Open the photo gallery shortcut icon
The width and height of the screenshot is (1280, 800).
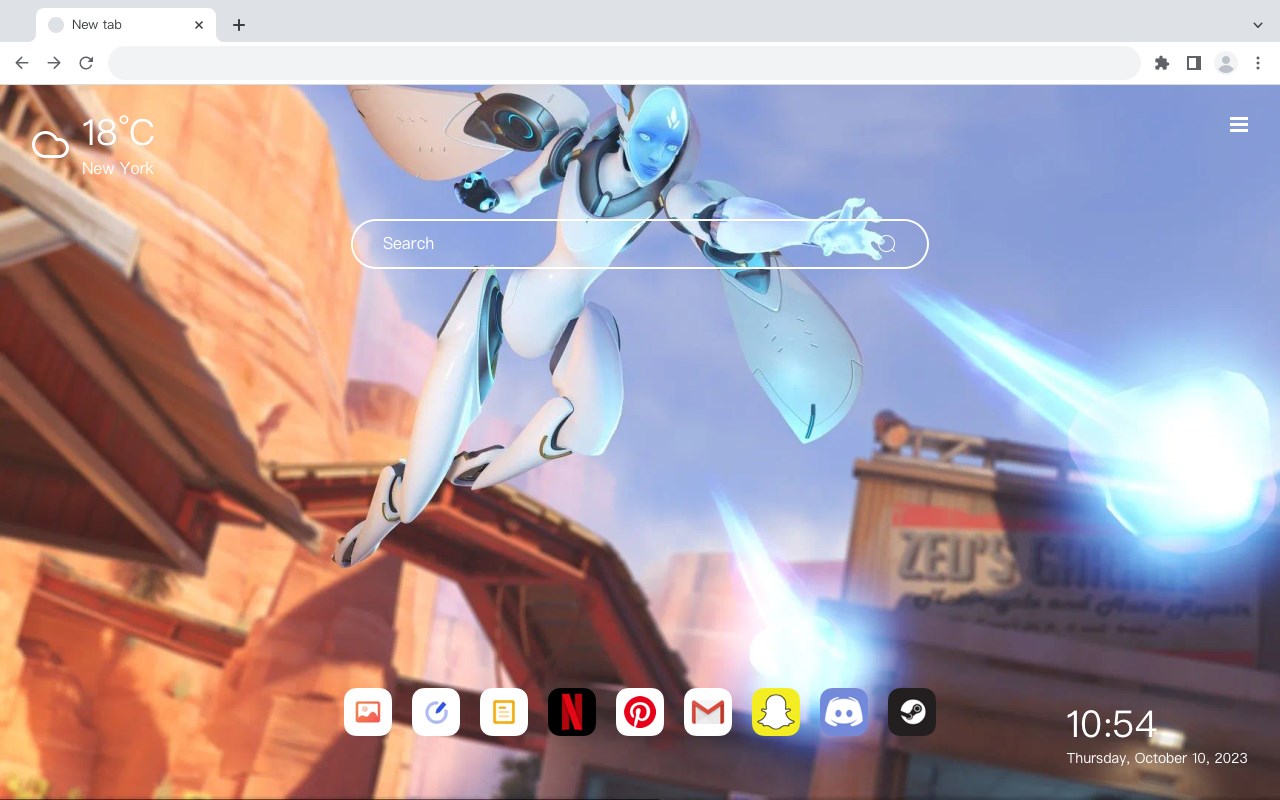pos(368,712)
